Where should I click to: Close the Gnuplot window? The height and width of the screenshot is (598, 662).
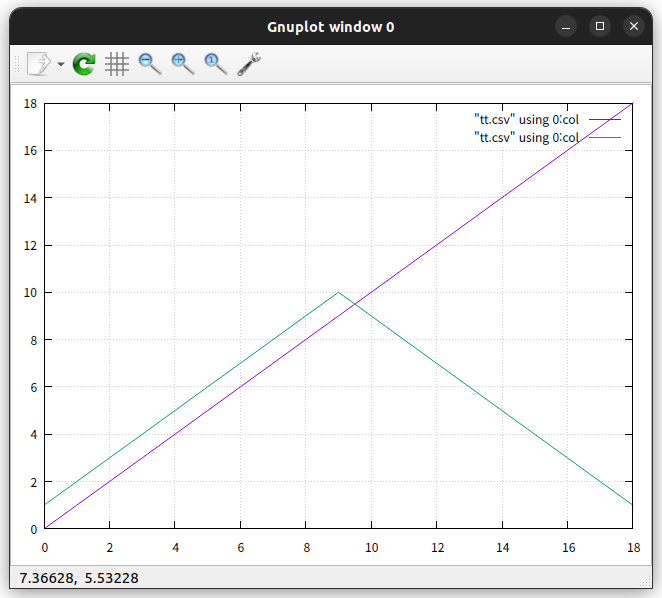(x=634, y=26)
